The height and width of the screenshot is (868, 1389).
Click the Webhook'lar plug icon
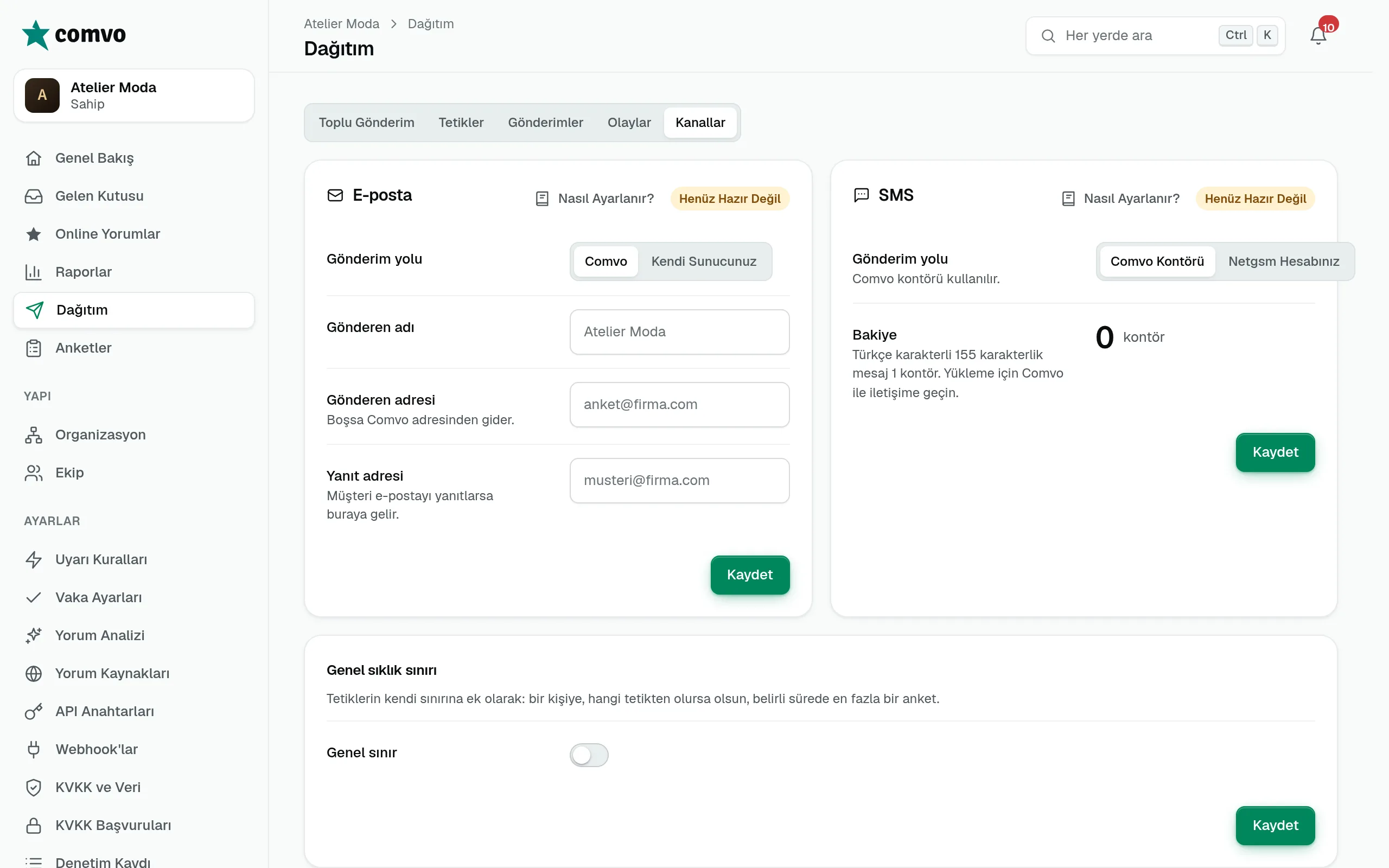[x=34, y=749]
